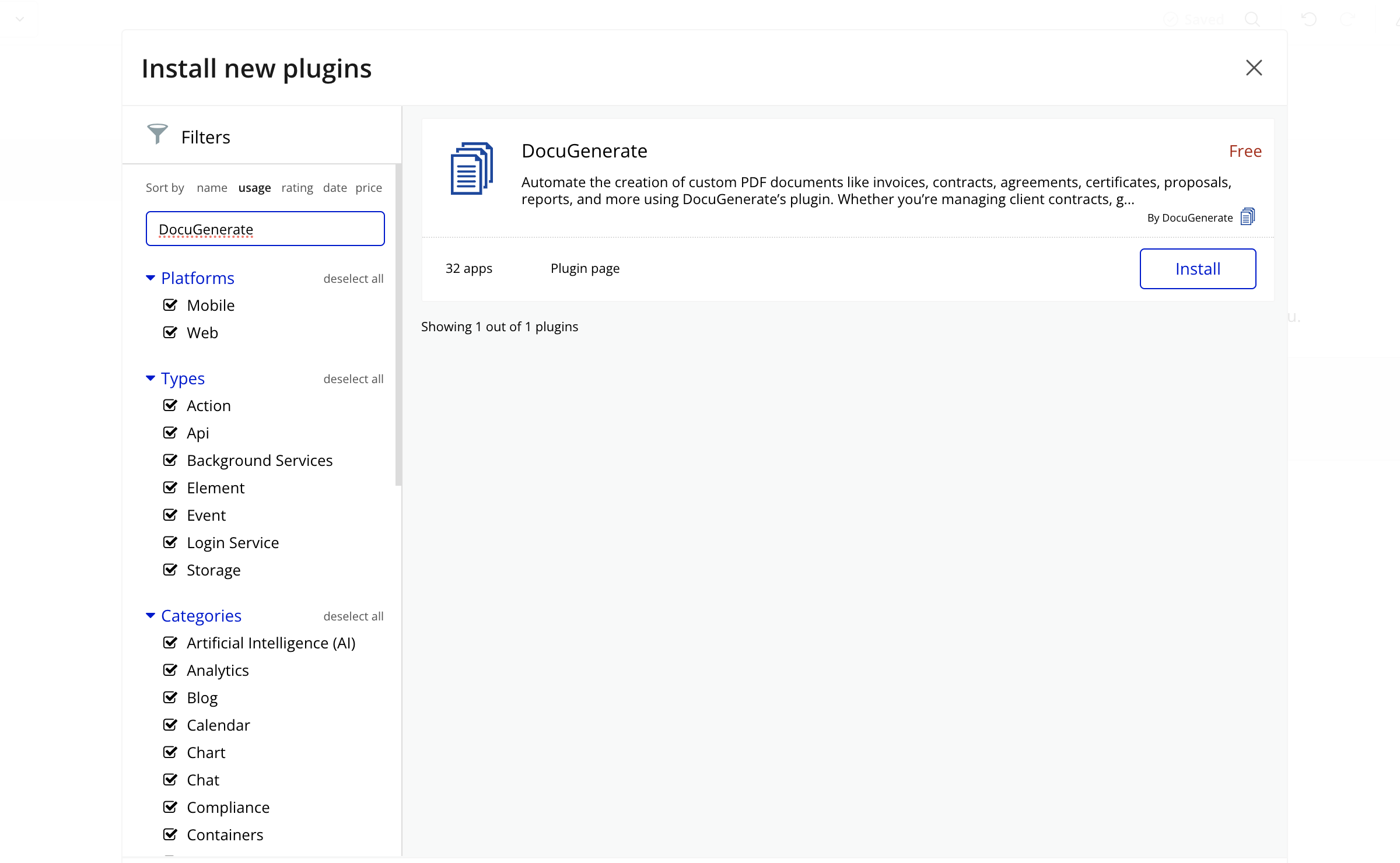1400x863 pixels.
Task: Uncheck the Login Service checkbox
Action: 170,542
